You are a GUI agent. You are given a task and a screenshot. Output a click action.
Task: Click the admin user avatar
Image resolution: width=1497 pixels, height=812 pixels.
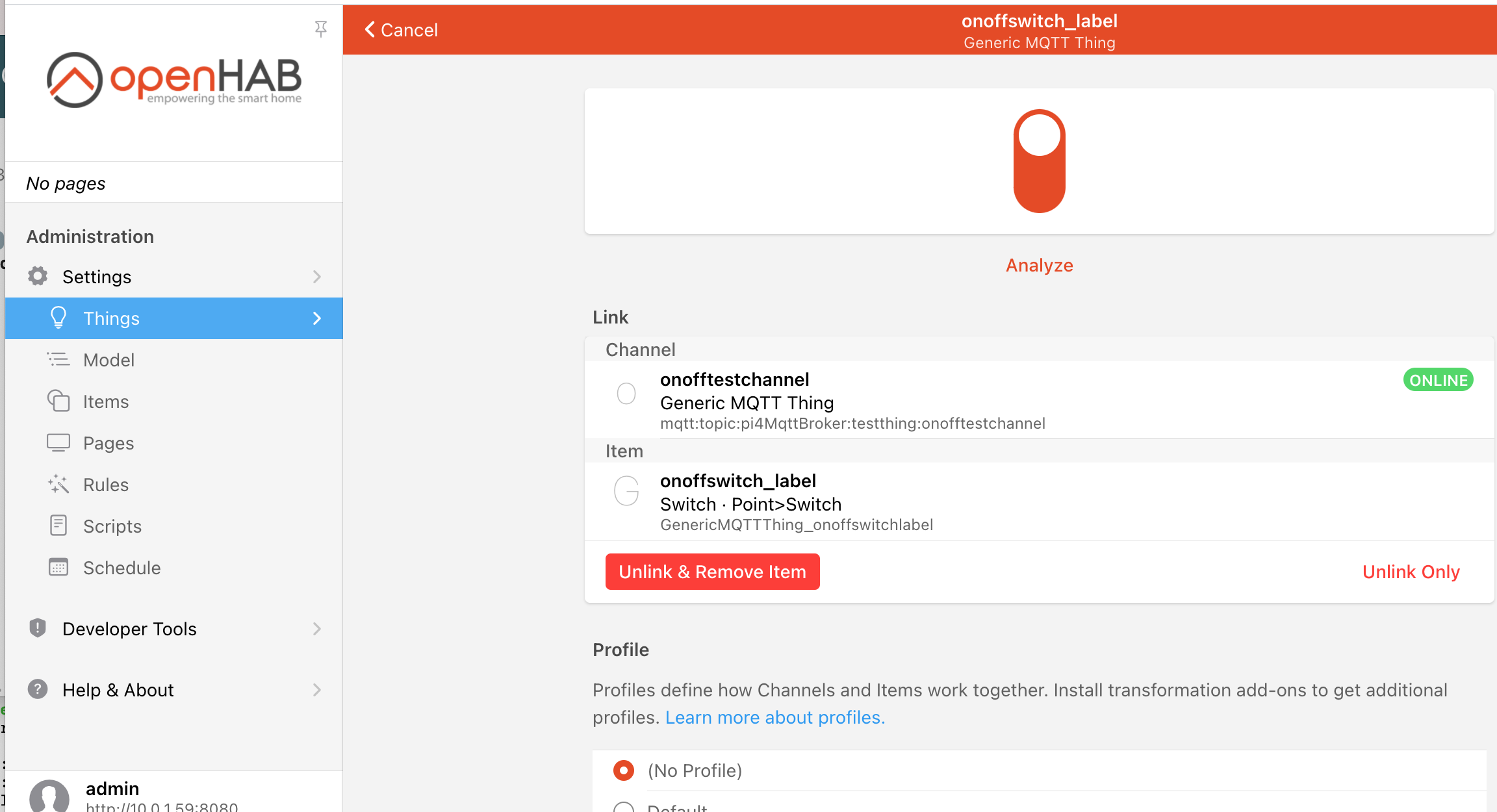point(49,796)
